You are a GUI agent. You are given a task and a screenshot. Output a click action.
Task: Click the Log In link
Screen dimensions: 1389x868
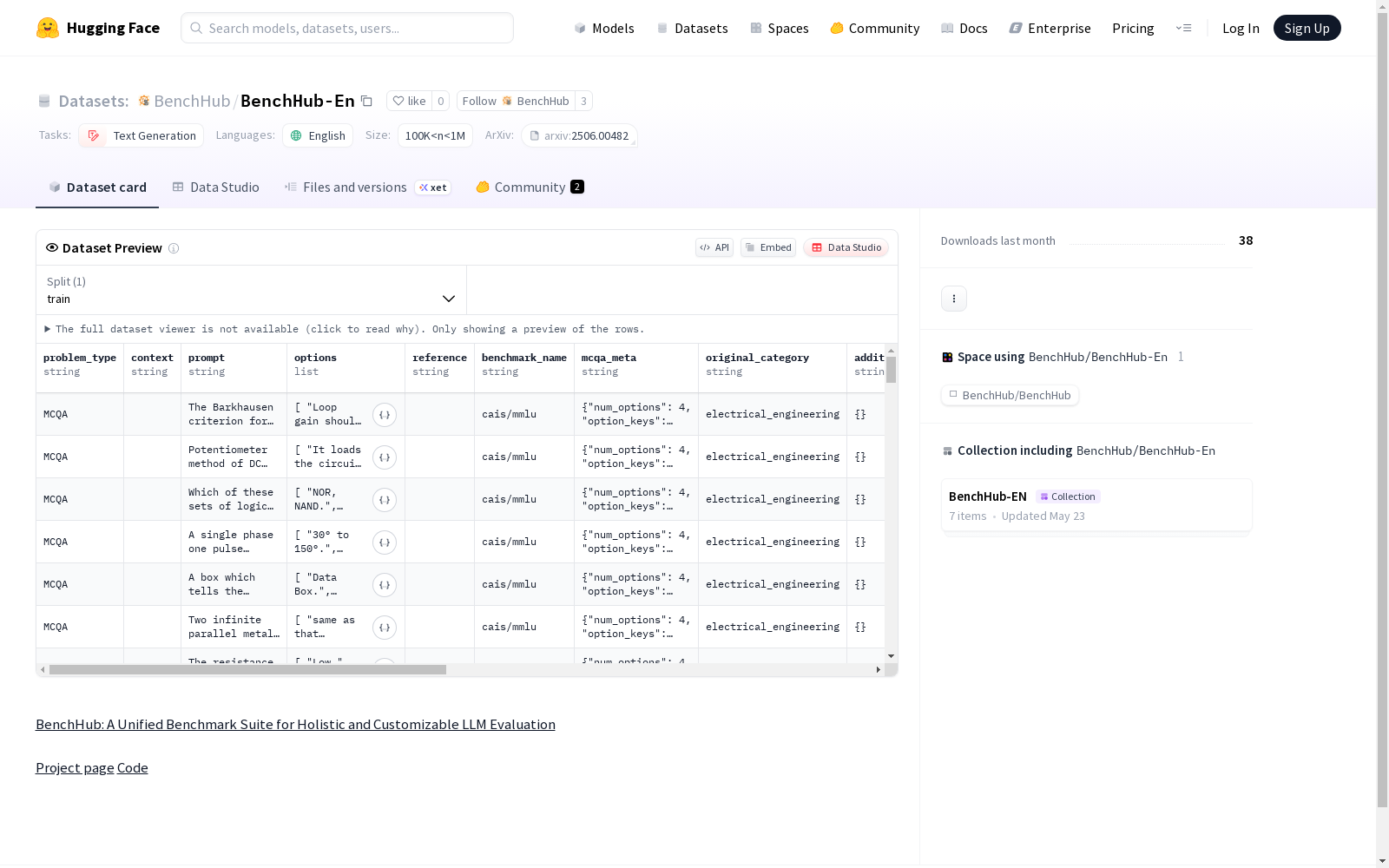point(1241,28)
